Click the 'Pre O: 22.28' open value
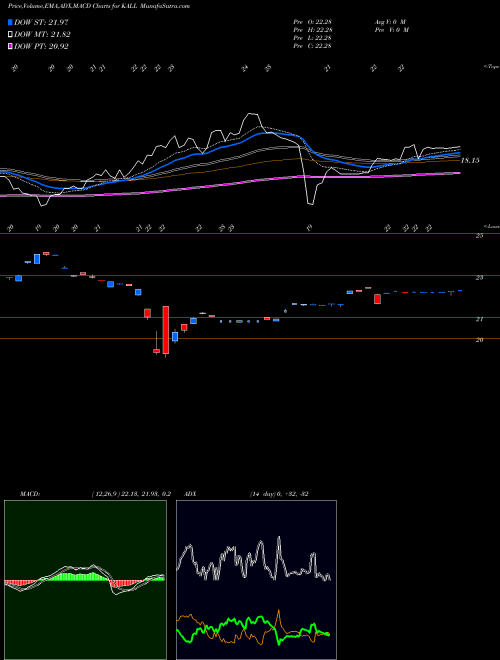 click(312, 22)
